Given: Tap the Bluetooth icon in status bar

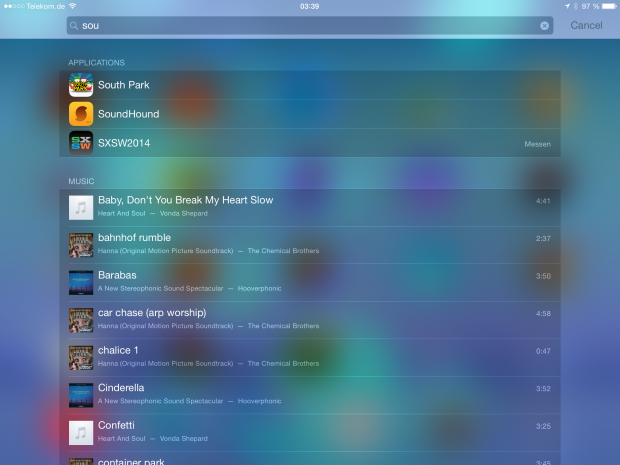Looking at the screenshot, I should (576, 6).
